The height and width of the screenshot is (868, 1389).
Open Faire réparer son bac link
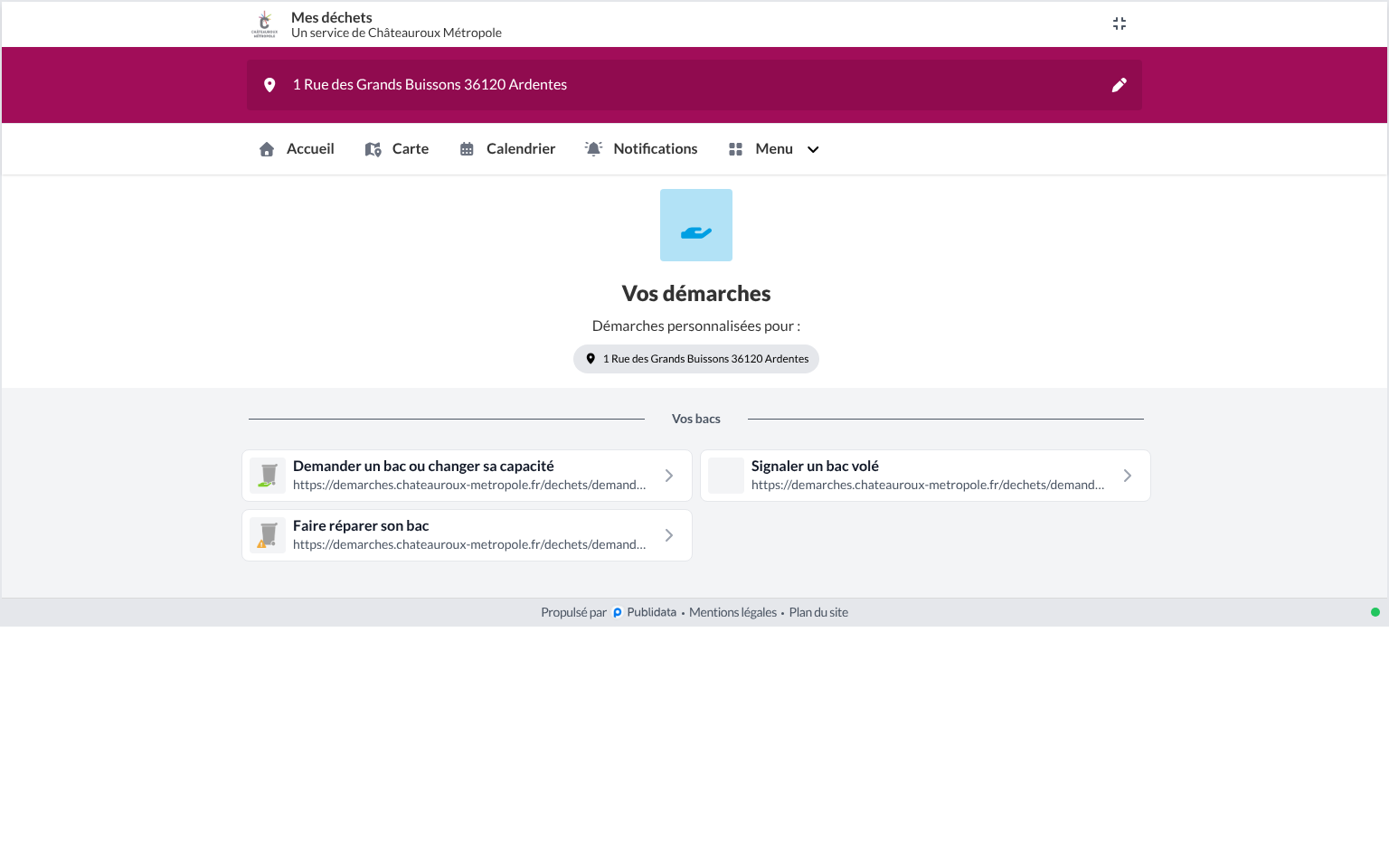tap(467, 535)
